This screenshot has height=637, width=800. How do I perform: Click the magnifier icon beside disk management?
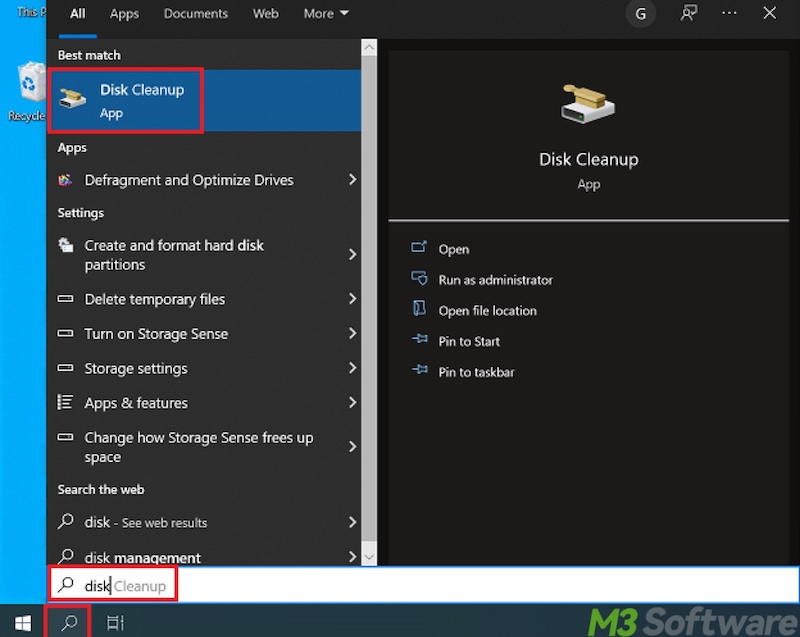(66, 556)
